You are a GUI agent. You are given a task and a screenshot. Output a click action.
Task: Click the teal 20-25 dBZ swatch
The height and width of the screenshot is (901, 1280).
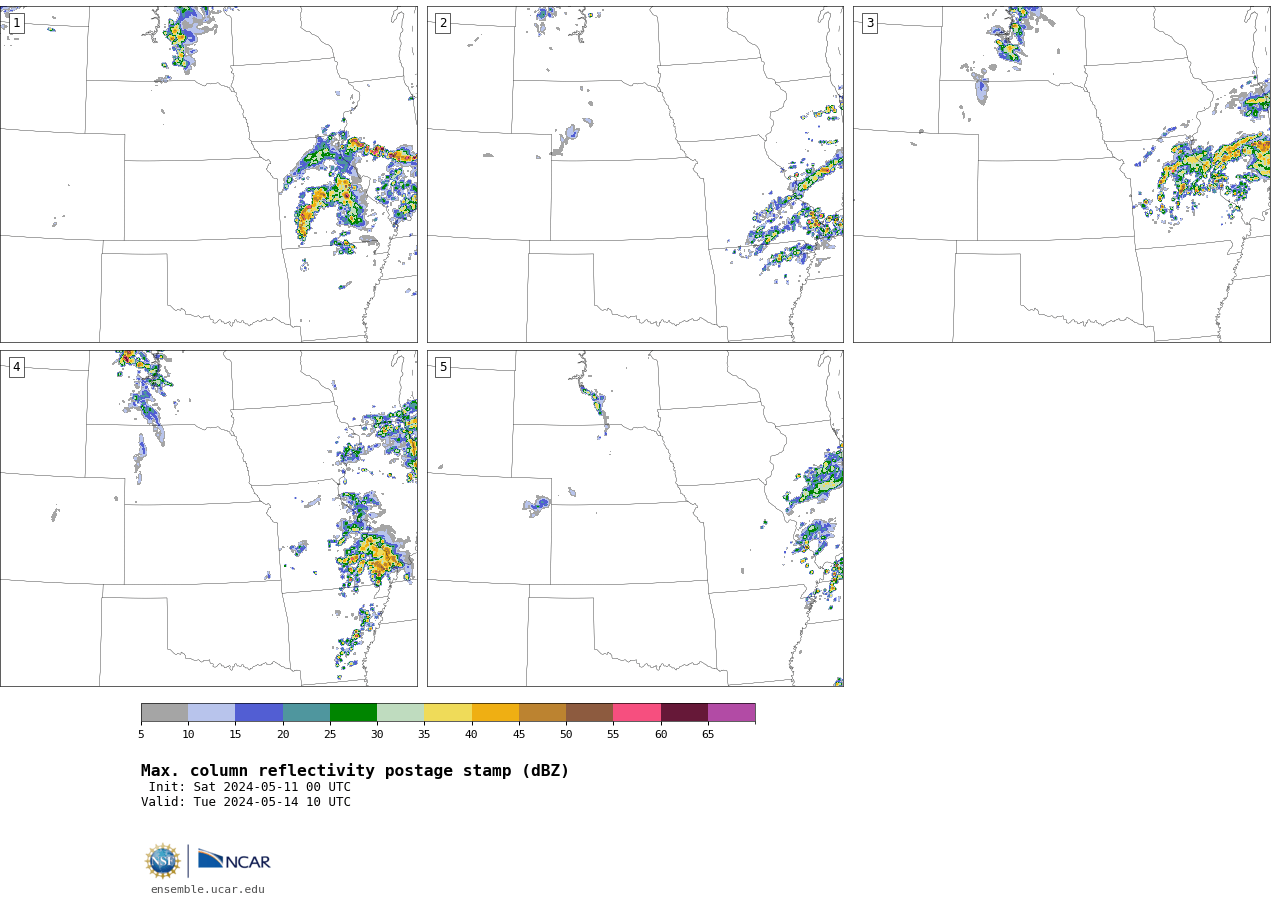(306, 712)
